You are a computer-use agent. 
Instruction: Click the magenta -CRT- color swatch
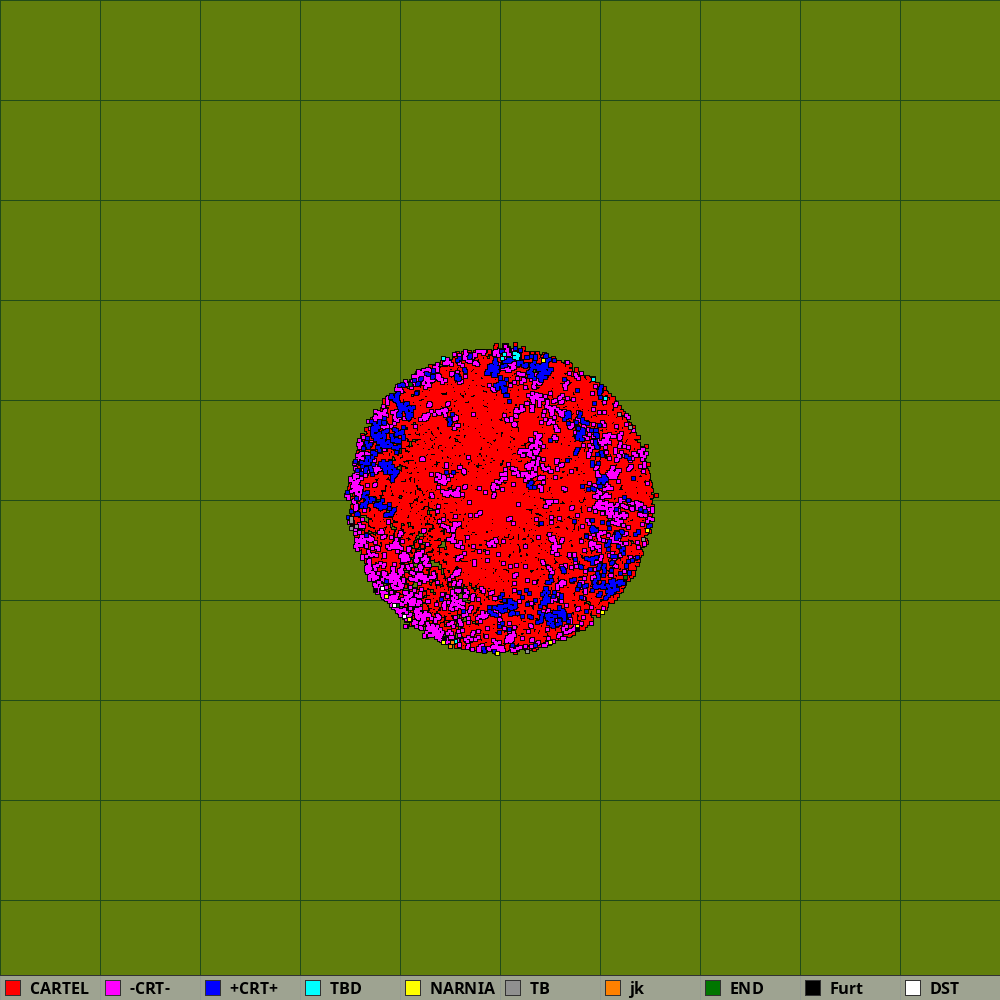pos(113,988)
